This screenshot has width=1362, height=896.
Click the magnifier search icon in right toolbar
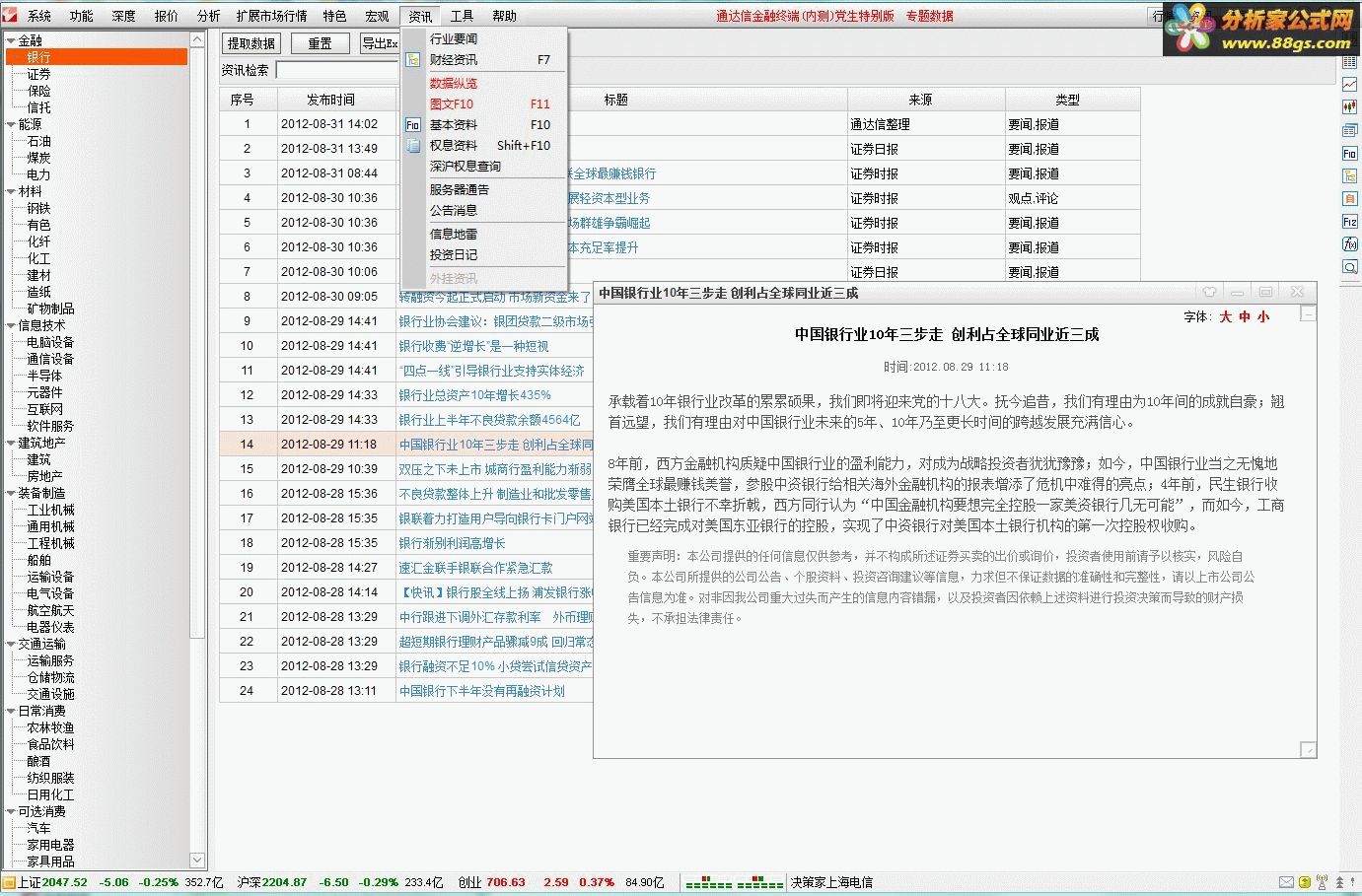click(x=1350, y=266)
